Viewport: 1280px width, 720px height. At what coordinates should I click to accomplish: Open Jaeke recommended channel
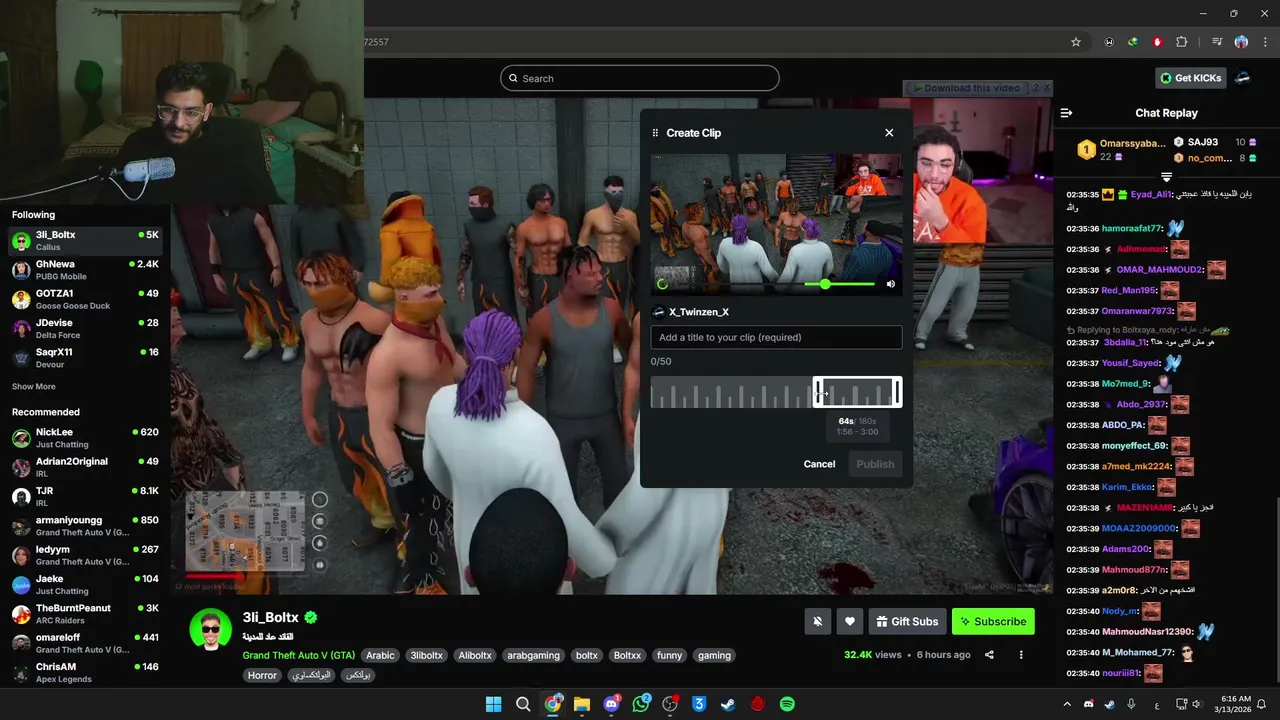click(85, 584)
